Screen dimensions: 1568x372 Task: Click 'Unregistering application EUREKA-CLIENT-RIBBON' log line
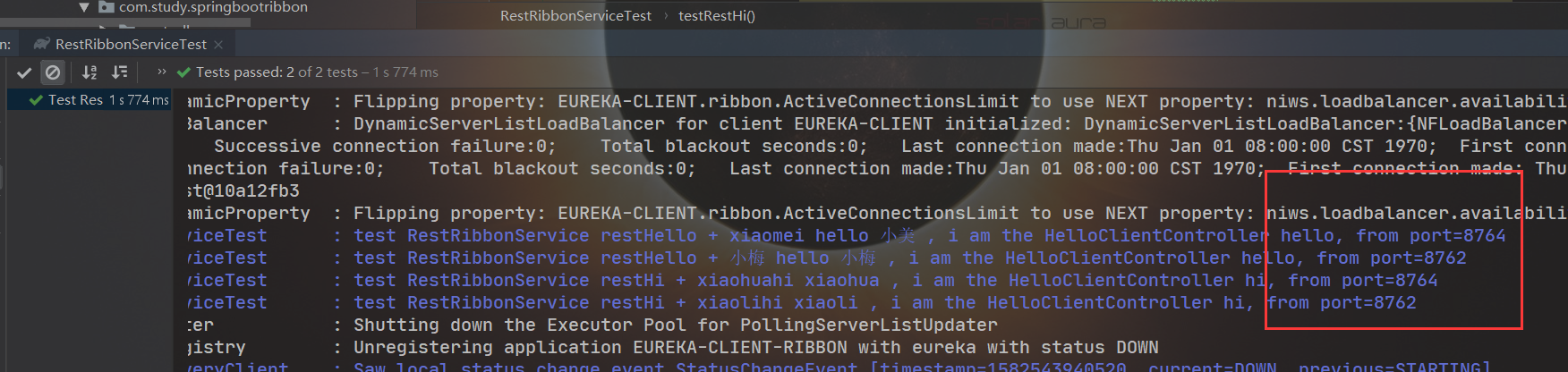click(672, 347)
